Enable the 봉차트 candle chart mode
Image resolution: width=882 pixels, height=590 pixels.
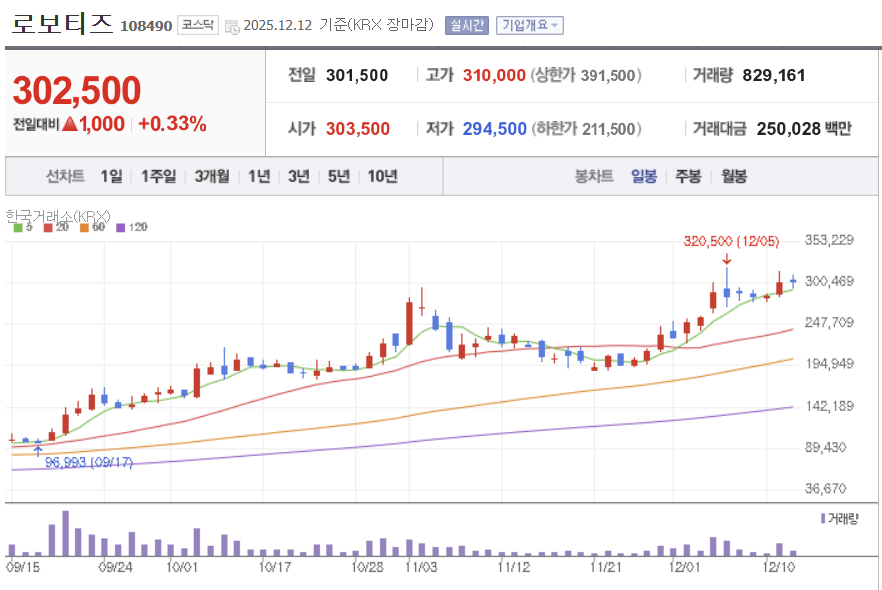pyautogui.click(x=596, y=176)
